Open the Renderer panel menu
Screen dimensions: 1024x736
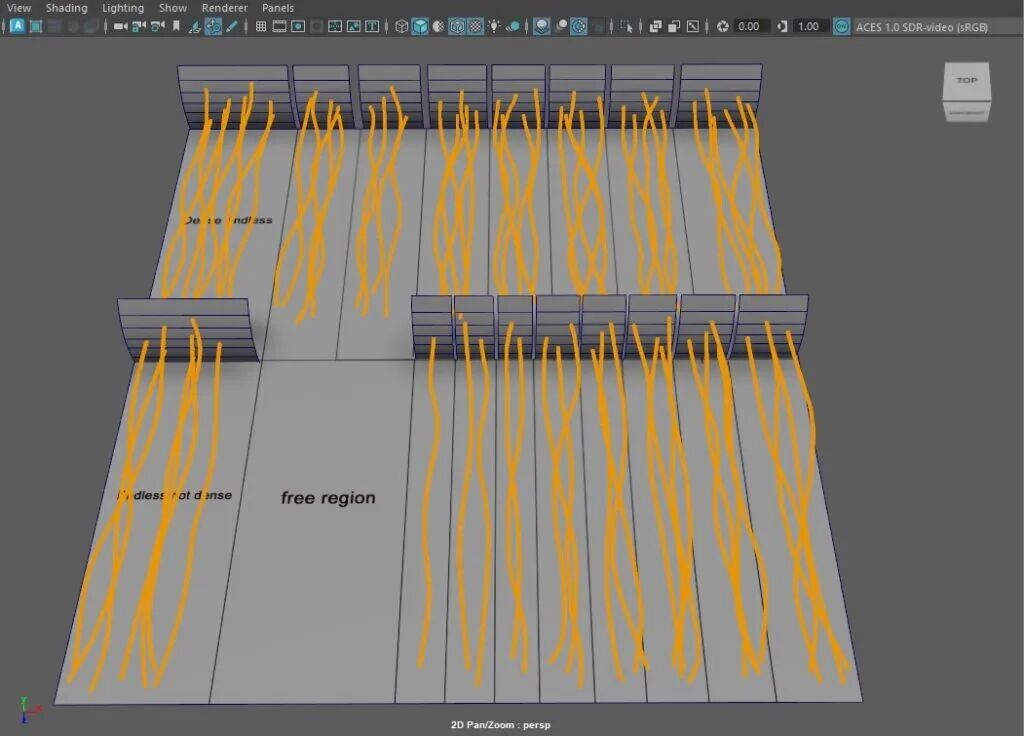[224, 8]
